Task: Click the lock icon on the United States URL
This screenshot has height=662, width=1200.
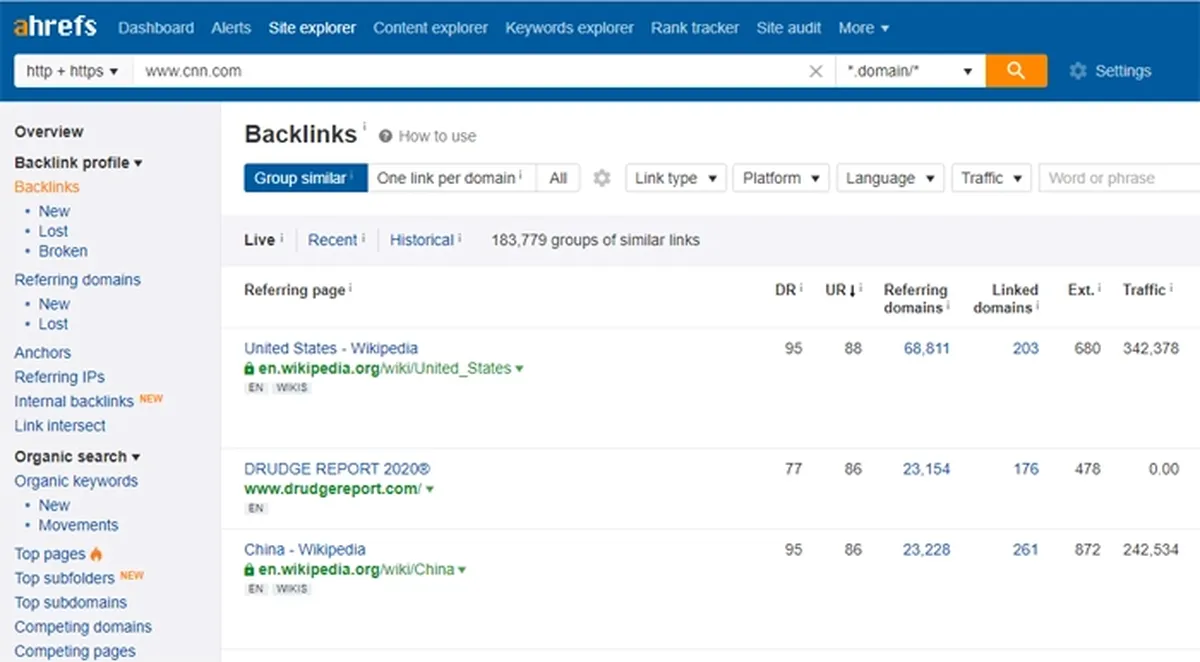Action: (x=249, y=369)
